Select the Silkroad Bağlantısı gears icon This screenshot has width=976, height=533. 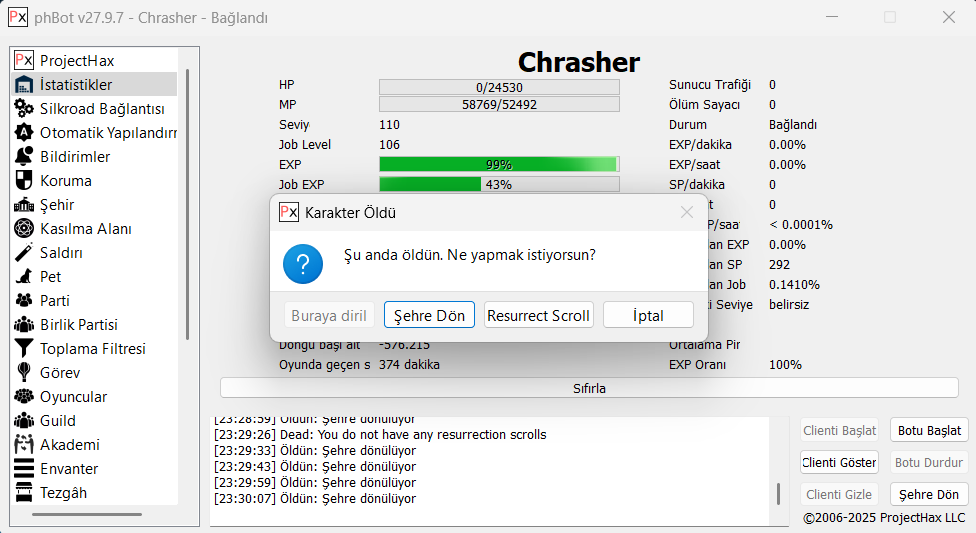tap(24, 109)
